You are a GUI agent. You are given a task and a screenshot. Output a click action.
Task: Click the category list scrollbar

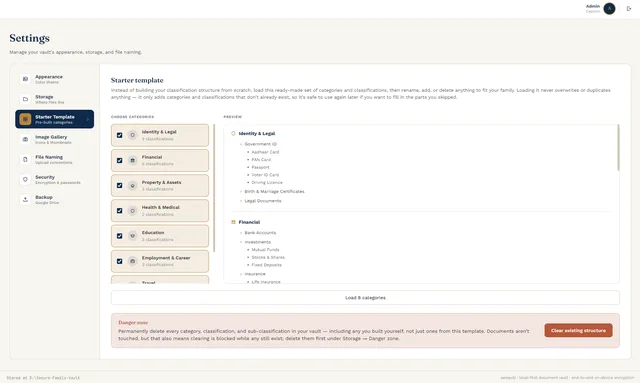pos(214,188)
